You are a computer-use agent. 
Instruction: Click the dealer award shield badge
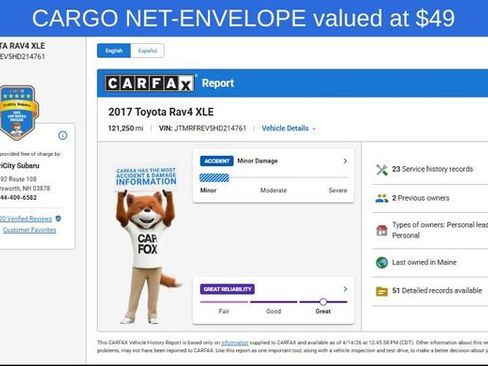[18, 112]
